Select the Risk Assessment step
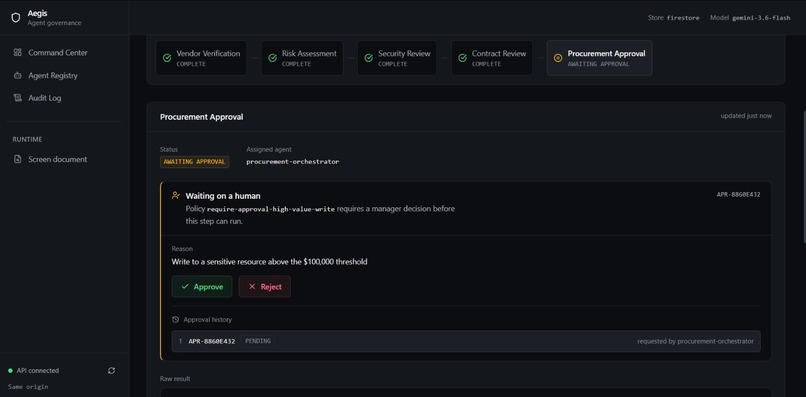Image resolution: width=806 pixels, height=397 pixels. point(302,58)
